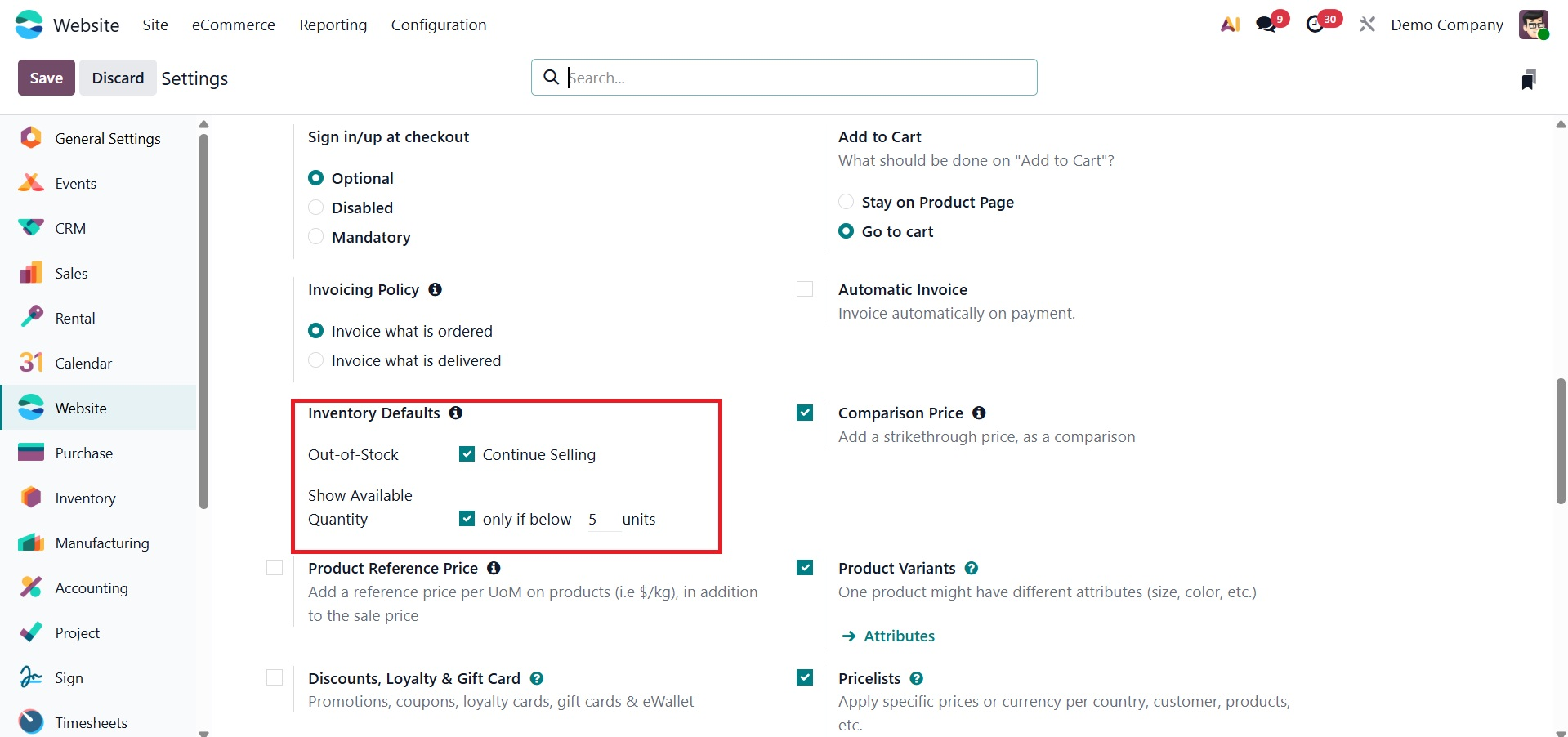Screen dimensions: 1568x737
Task: Select the Mandatory sign-in option
Action: [316, 237]
